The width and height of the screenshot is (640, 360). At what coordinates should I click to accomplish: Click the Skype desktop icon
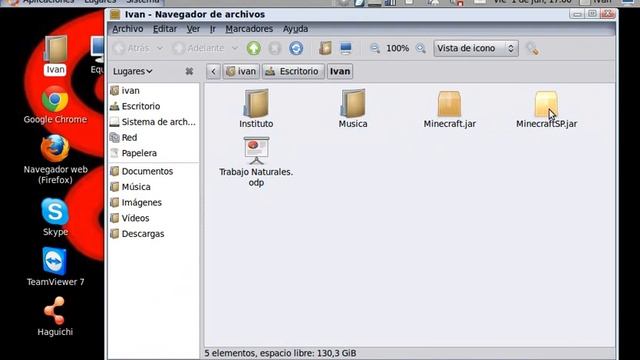(x=55, y=217)
